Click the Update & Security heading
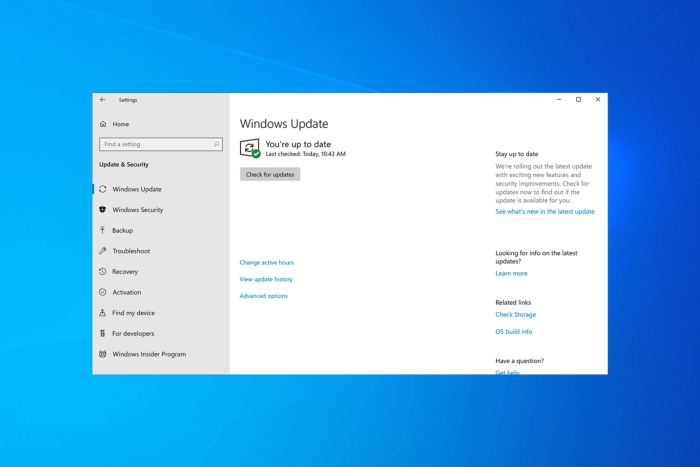Image resolution: width=700 pixels, height=467 pixels. (x=124, y=164)
